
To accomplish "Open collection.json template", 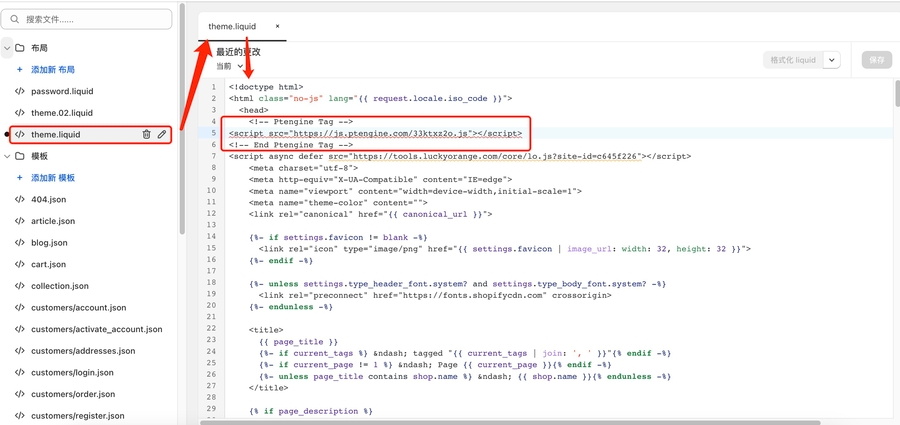I will 60,286.
